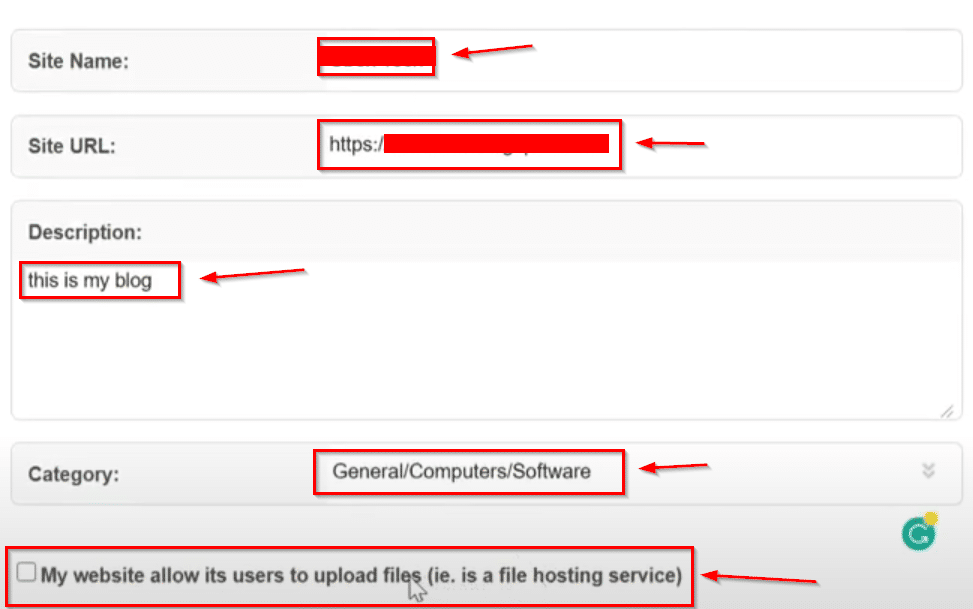Click the 'Site Name:' label
This screenshot has height=609, width=973.
pos(78,61)
